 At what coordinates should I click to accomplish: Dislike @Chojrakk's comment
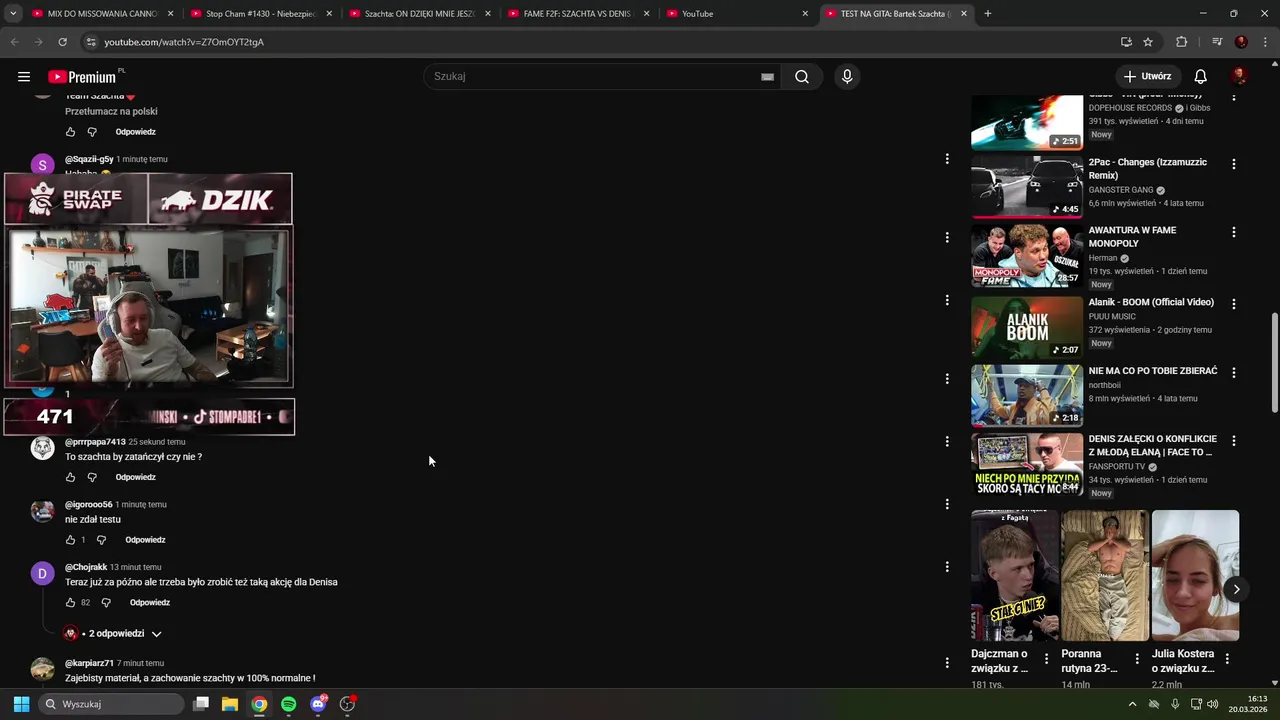106,603
